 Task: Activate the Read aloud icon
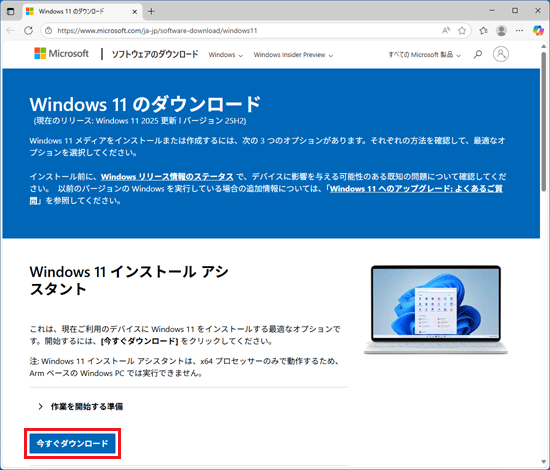[446, 31]
